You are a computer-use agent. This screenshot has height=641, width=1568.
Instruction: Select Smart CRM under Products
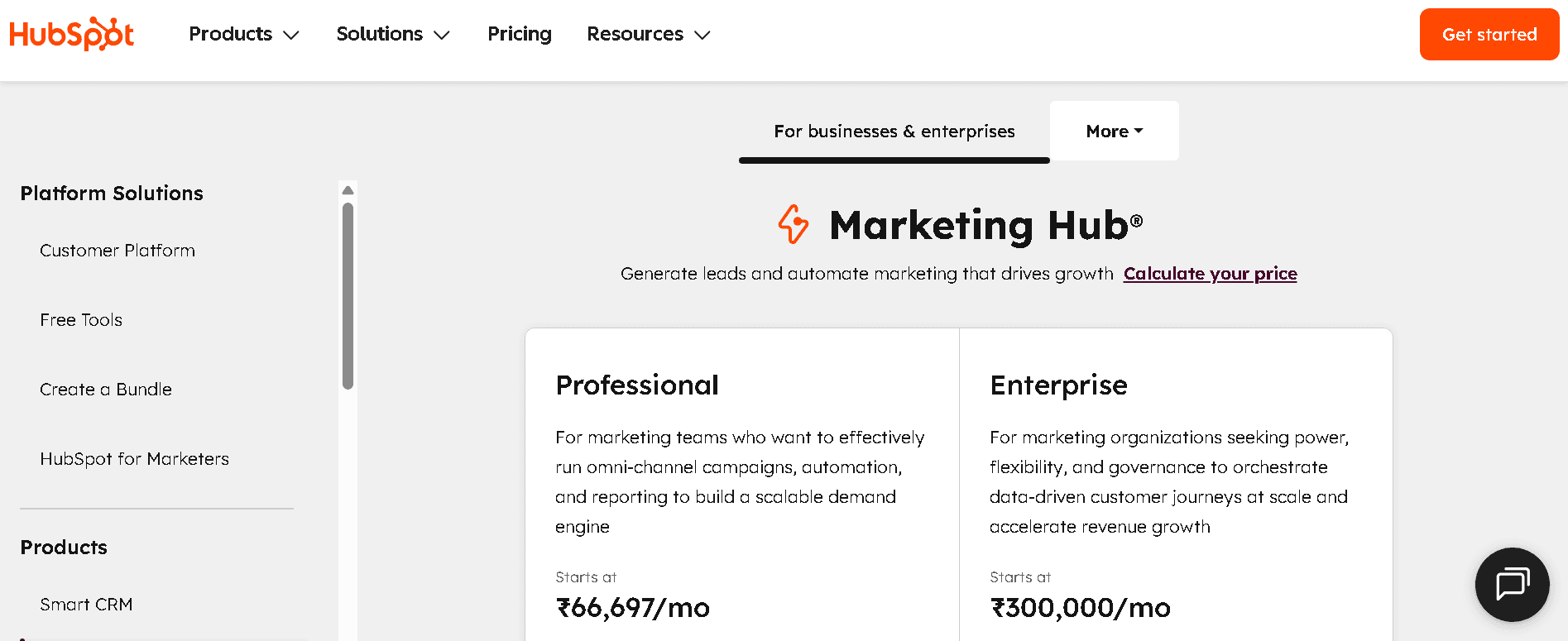pos(86,604)
